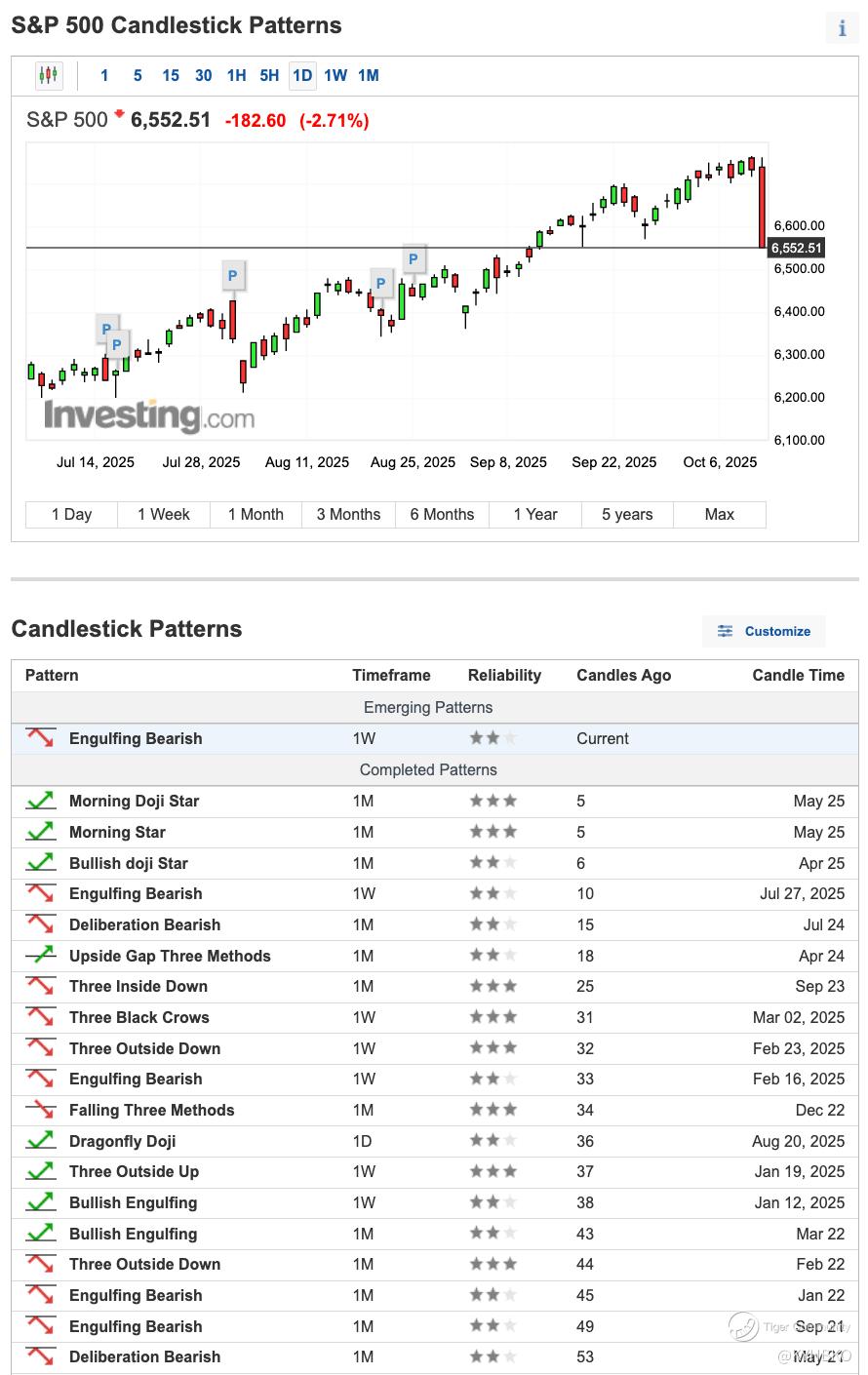Click the bearish arrow icon for emerging Engulfing Bearish

coord(40,738)
